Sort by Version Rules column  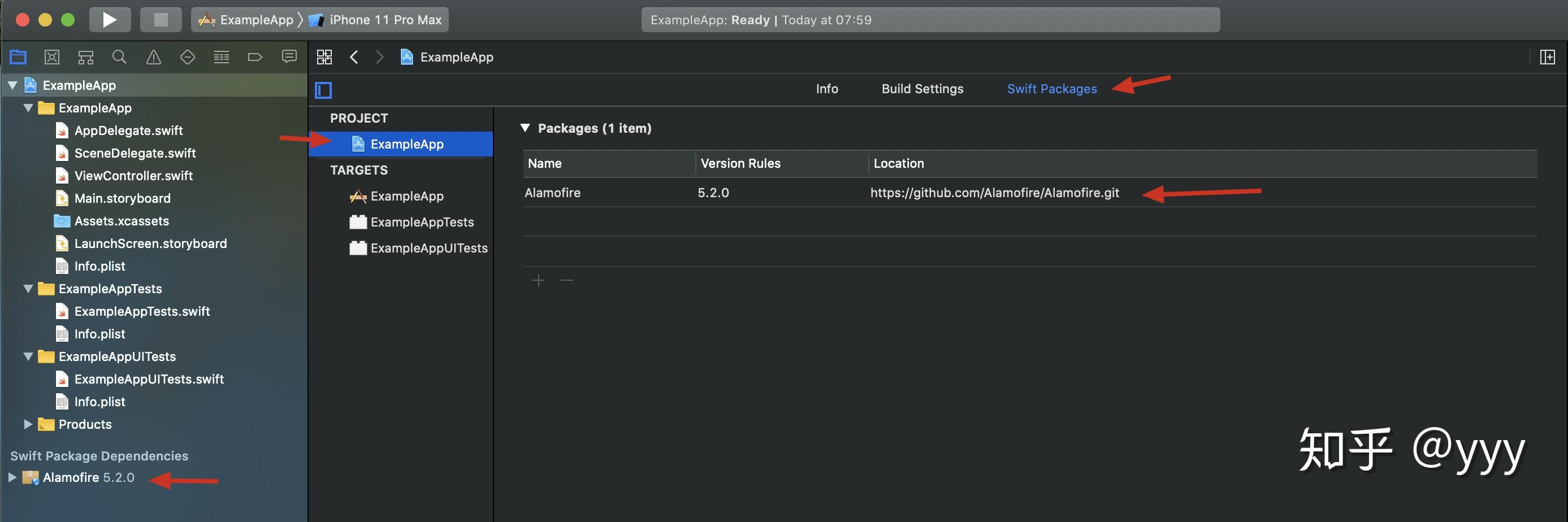click(x=782, y=164)
